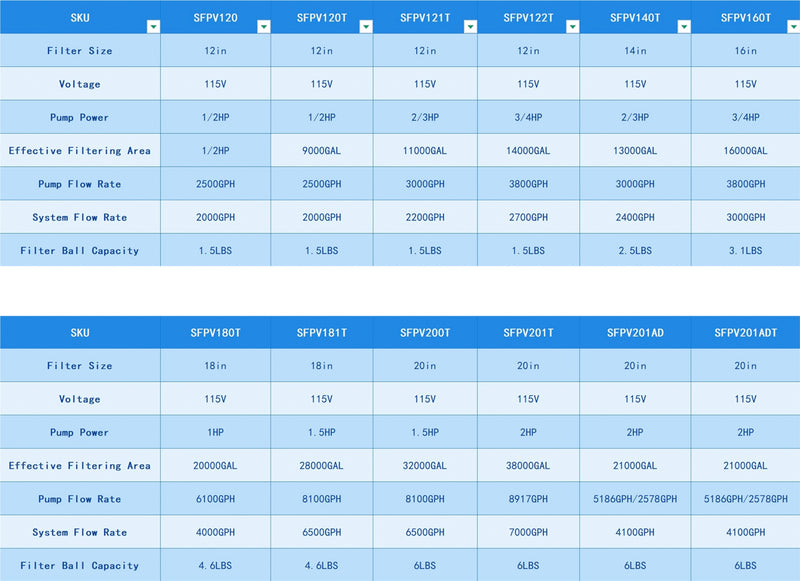Viewport: 800px width, 581px height.
Task: Select the 7000GPH system flow rate cell
Action: (x=527, y=533)
